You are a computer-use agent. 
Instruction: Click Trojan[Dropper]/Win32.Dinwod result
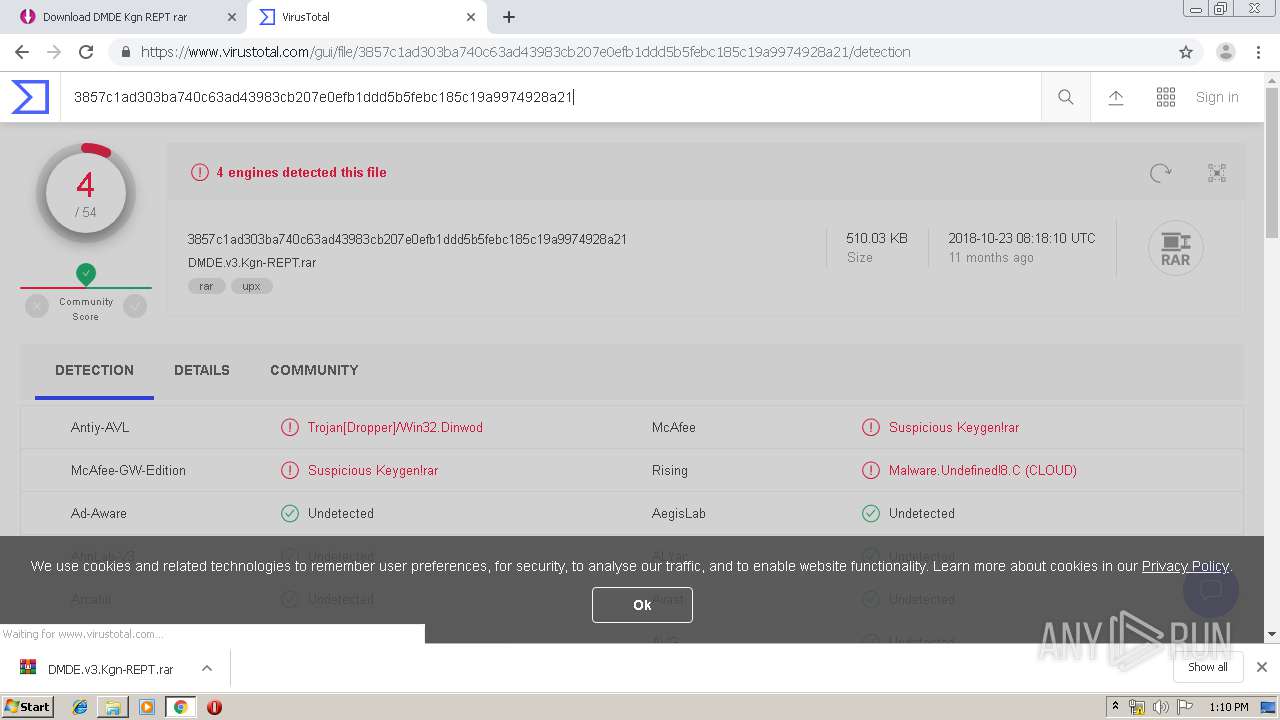[395, 427]
